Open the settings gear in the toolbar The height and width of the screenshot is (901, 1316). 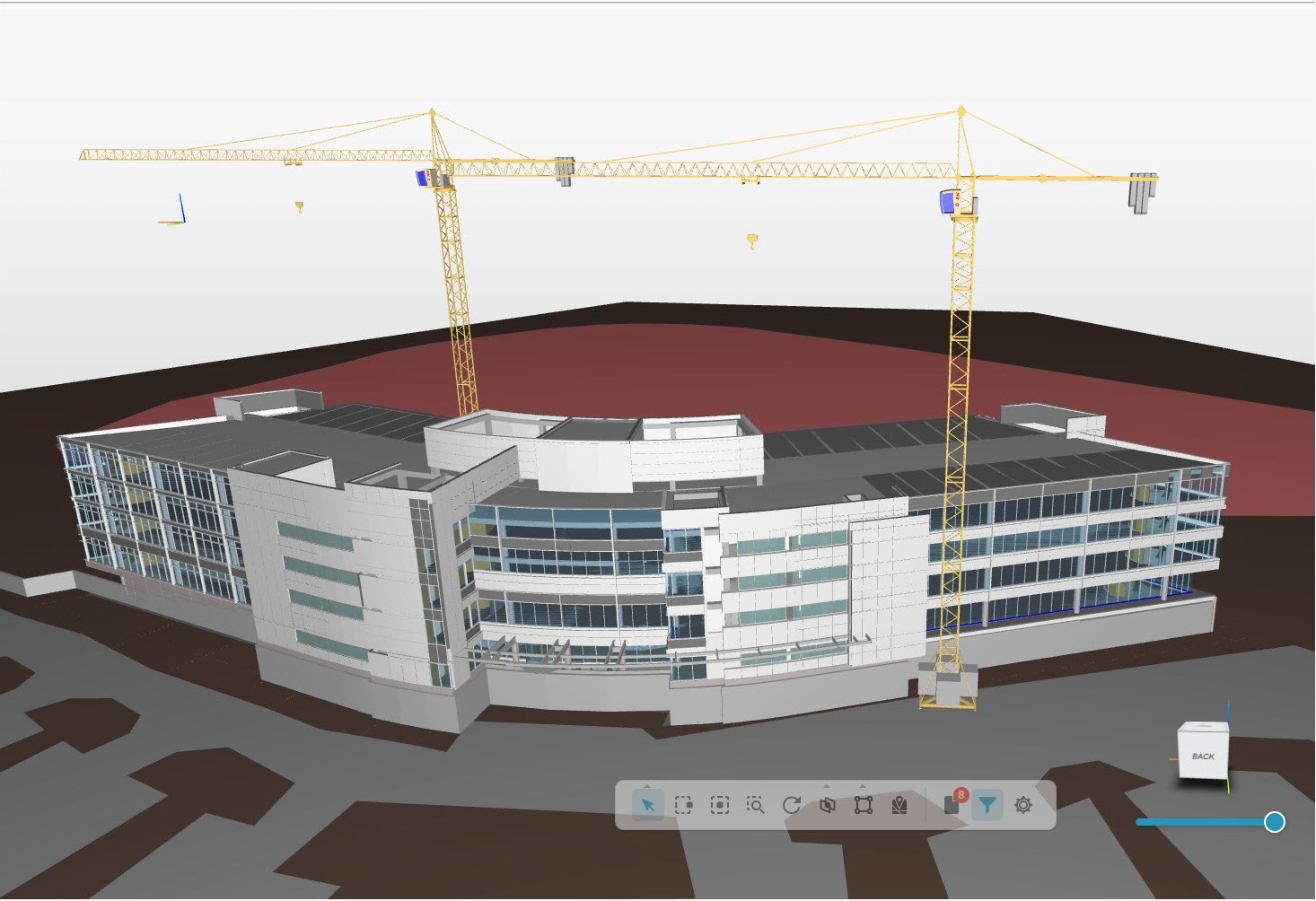[x=1023, y=806]
